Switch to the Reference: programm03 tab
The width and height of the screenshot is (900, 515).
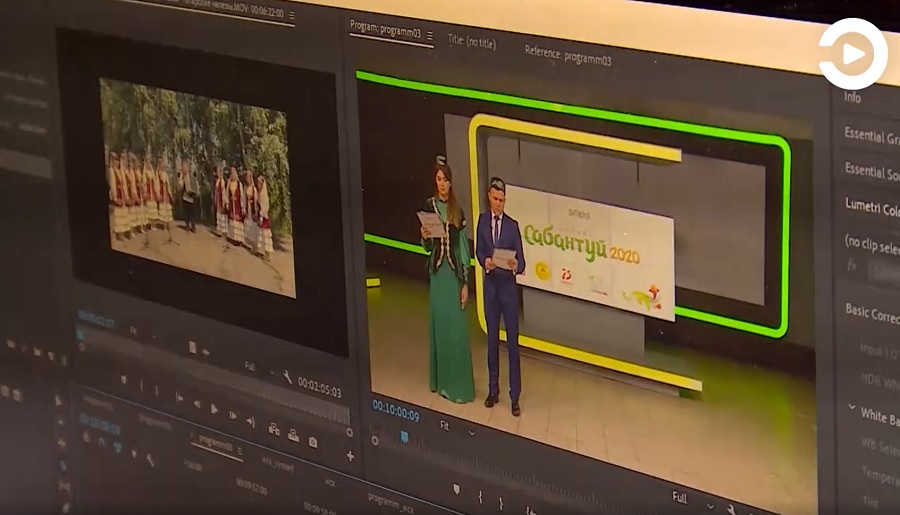coord(568,56)
